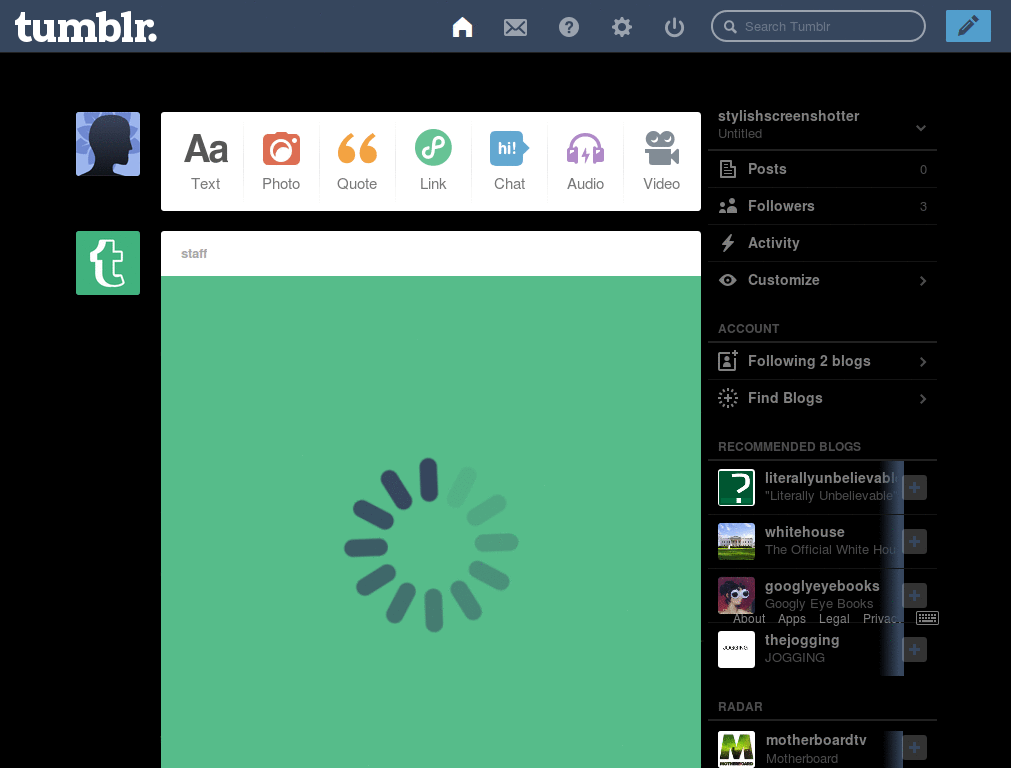This screenshot has width=1024, height=768.
Task: Create a new Text post
Action: coord(206,161)
